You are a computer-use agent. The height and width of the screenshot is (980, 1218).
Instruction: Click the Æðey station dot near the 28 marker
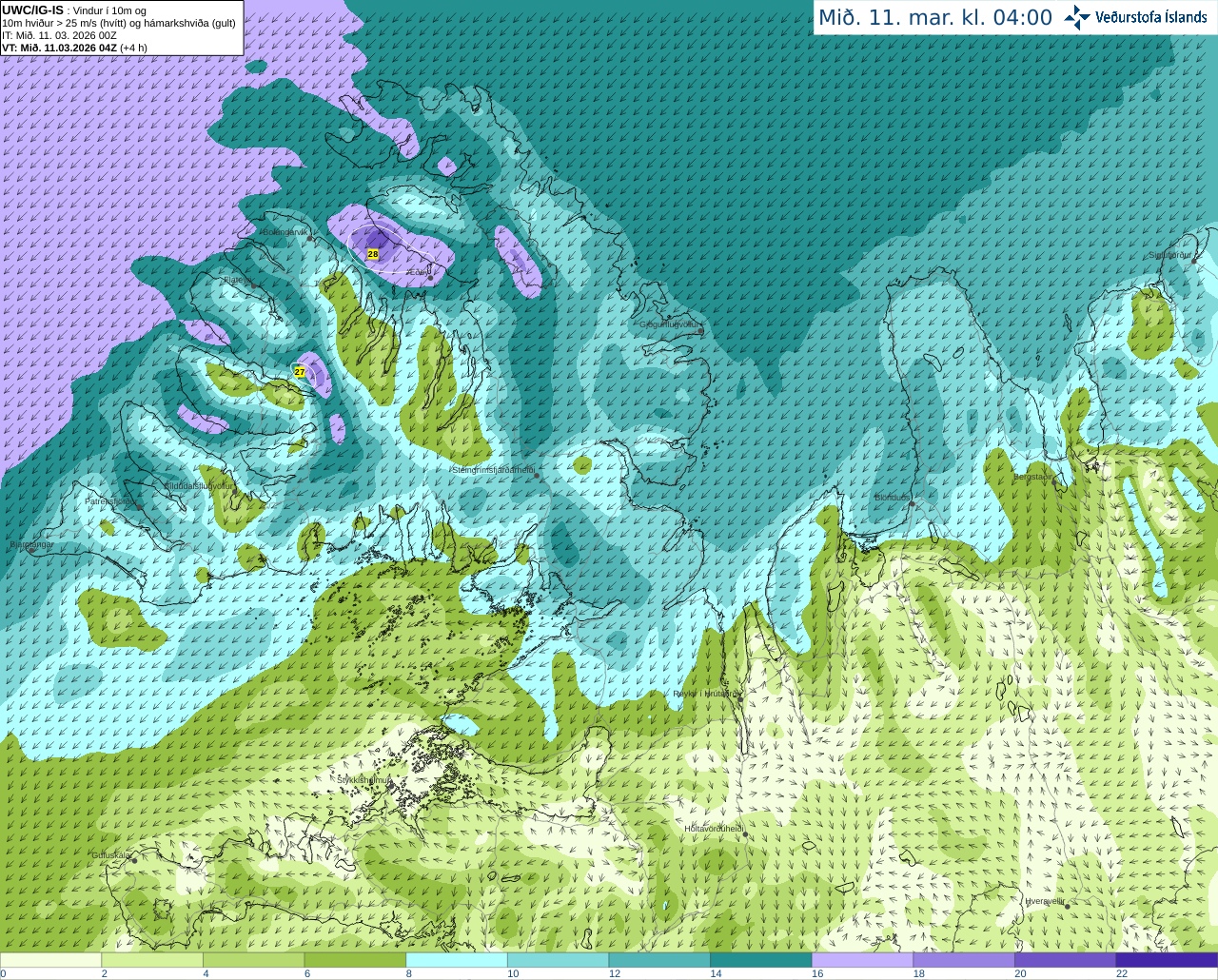point(430,279)
